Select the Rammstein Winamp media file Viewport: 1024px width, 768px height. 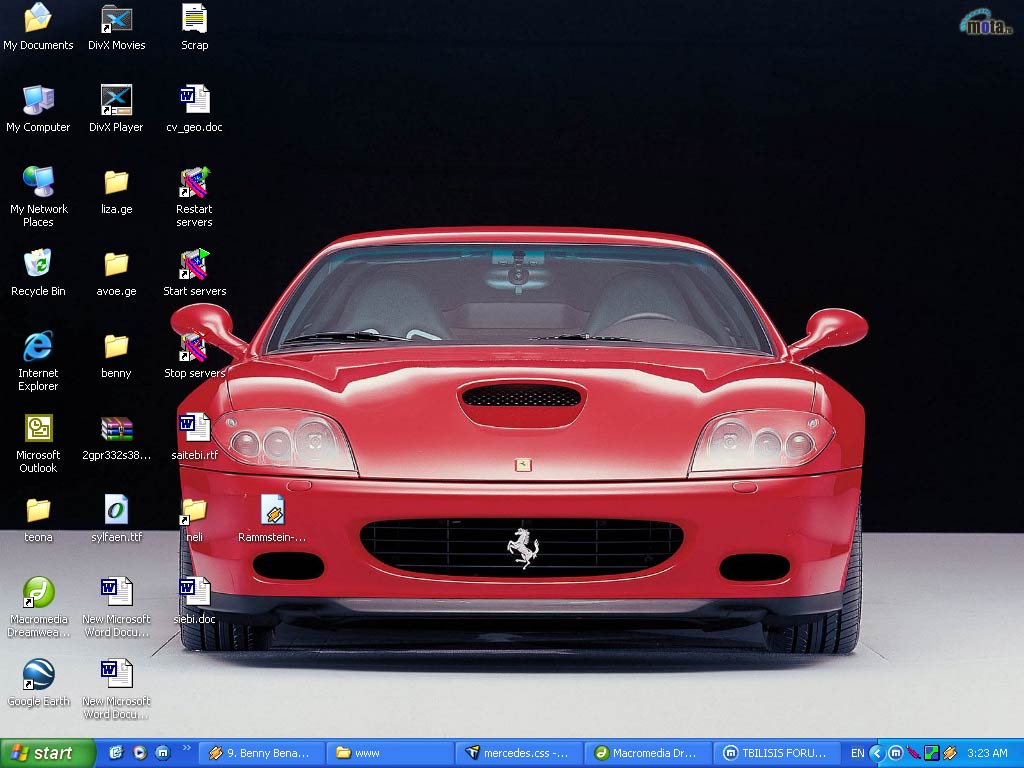point(272,519)
